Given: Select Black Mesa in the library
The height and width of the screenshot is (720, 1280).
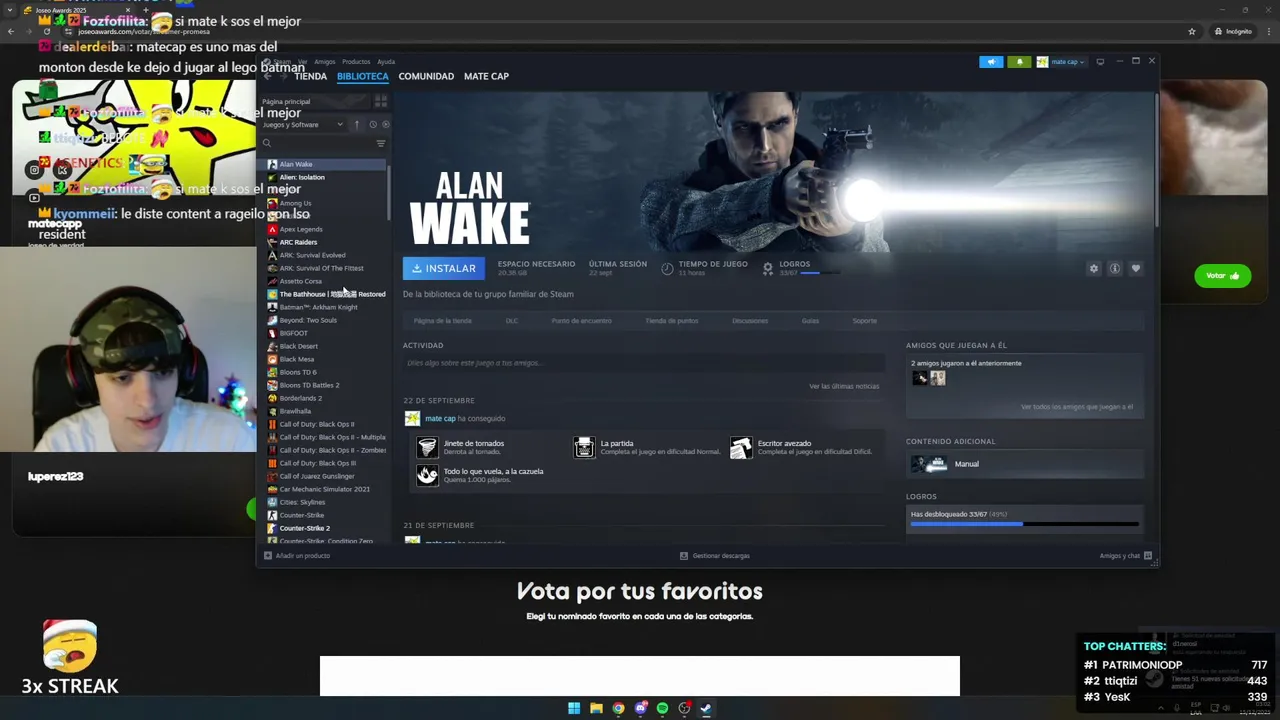Looking at the screenshot, I should (296, 359).
